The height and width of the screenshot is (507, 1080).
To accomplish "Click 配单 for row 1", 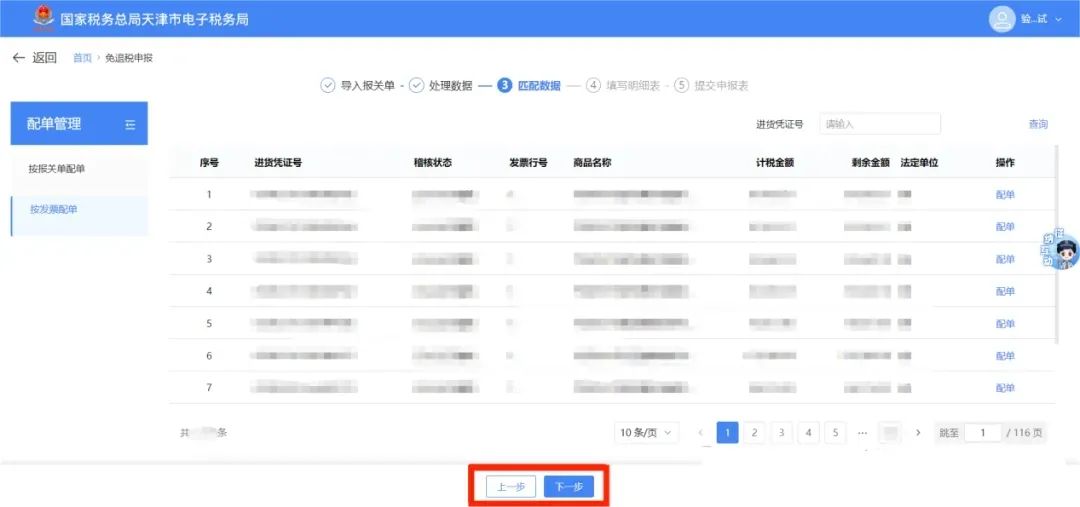I will coord(1005,194).
